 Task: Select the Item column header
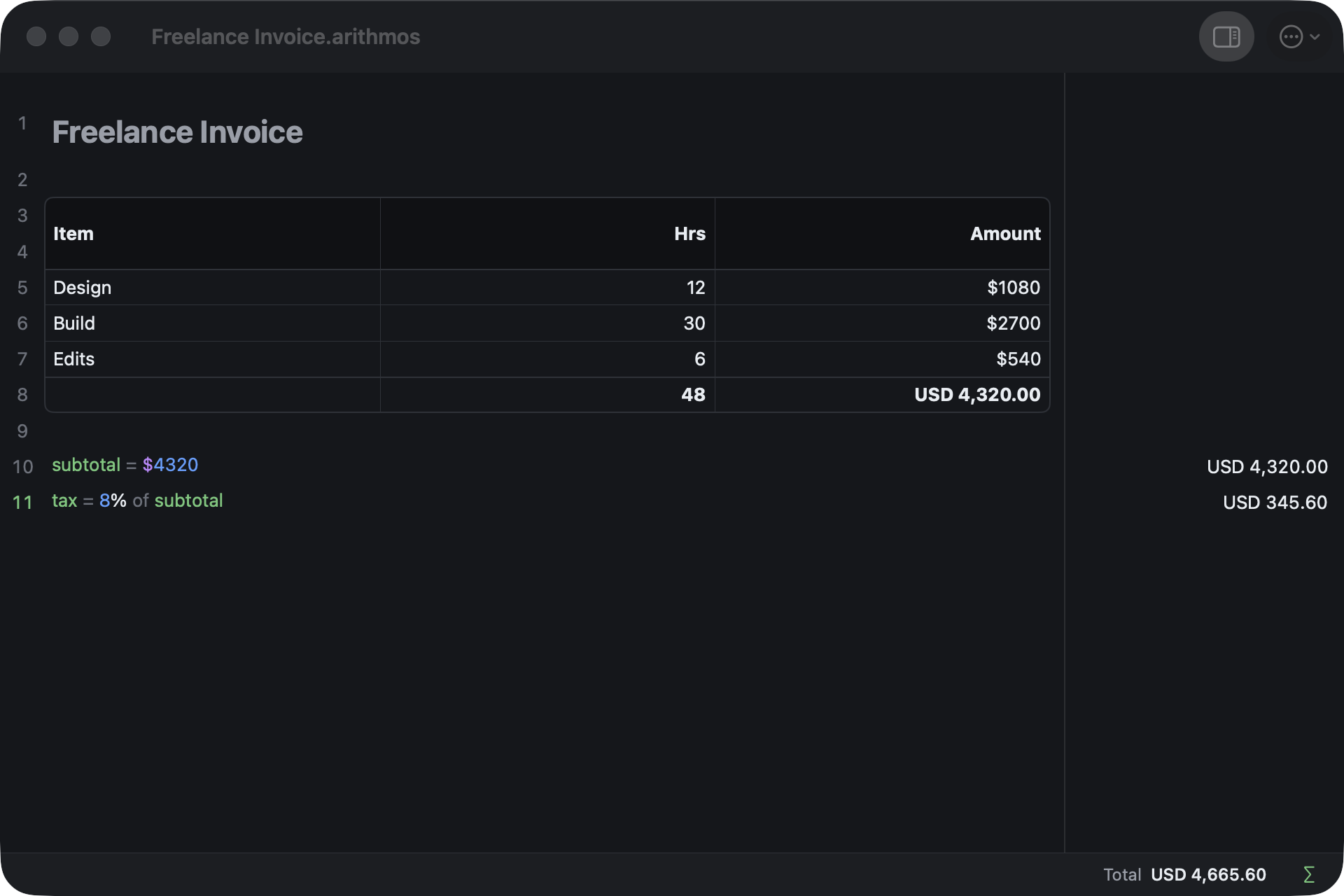[213, 234]
